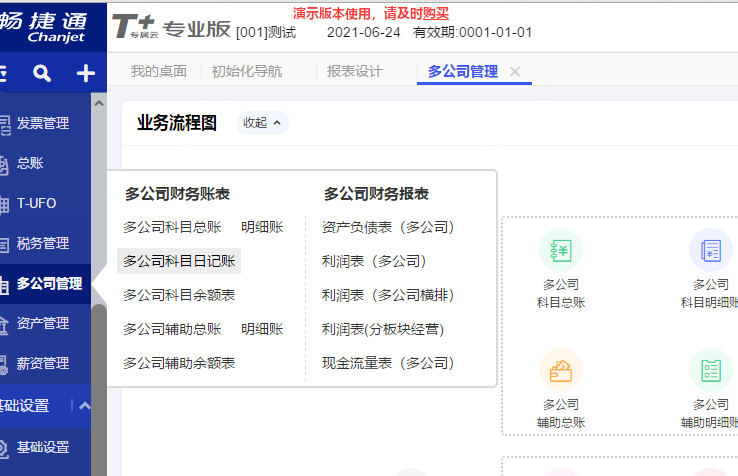Click the red 演示版本使用，请及时购买 notice
The image size is (738, 476).
coord(371,13)
